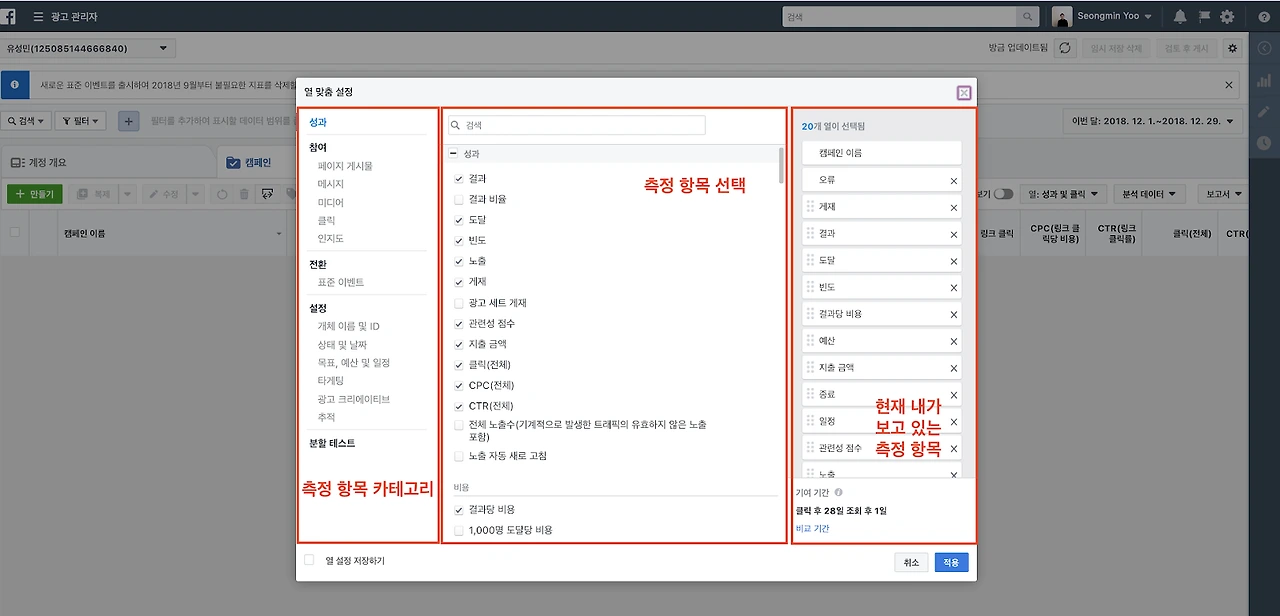Screen dimensions: 1280x616
Task: Open the date range 이번 달 dropdown
Action: point(1155,121)
